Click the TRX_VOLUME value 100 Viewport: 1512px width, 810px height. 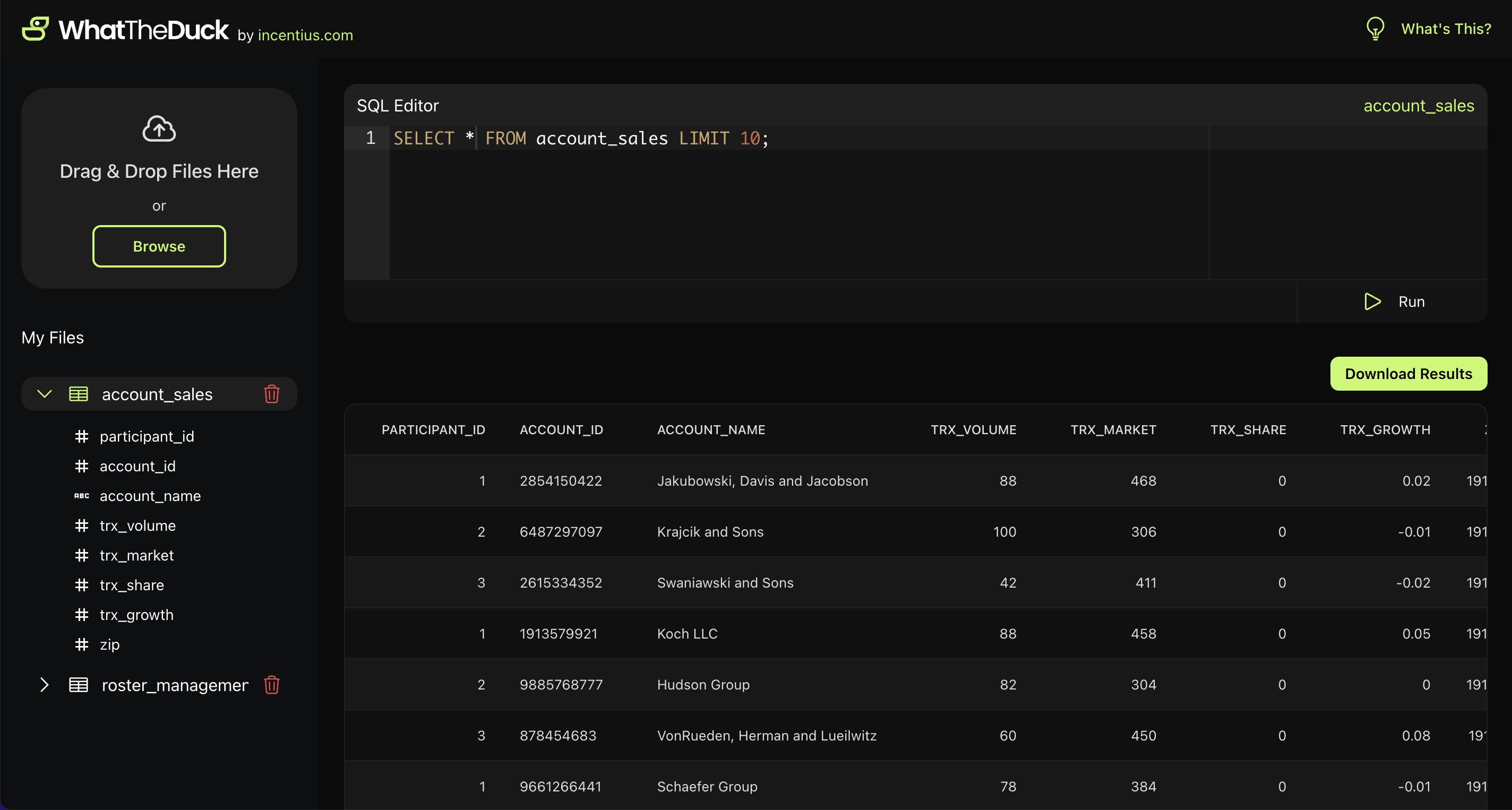tap(1004, 532)
